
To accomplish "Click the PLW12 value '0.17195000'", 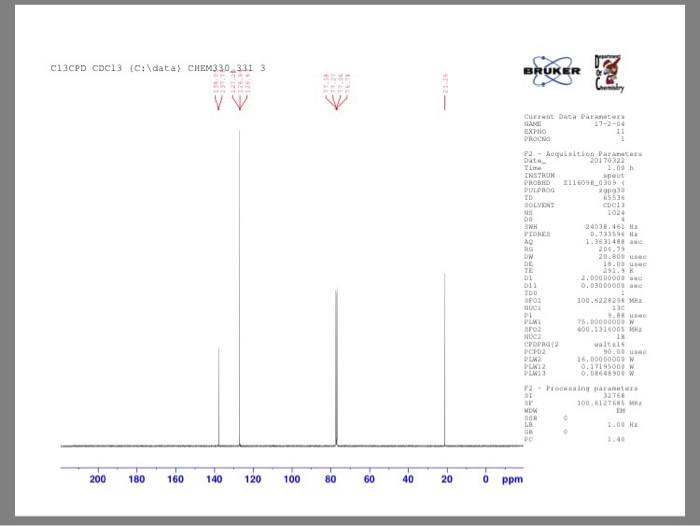I will tap(603, 366).
